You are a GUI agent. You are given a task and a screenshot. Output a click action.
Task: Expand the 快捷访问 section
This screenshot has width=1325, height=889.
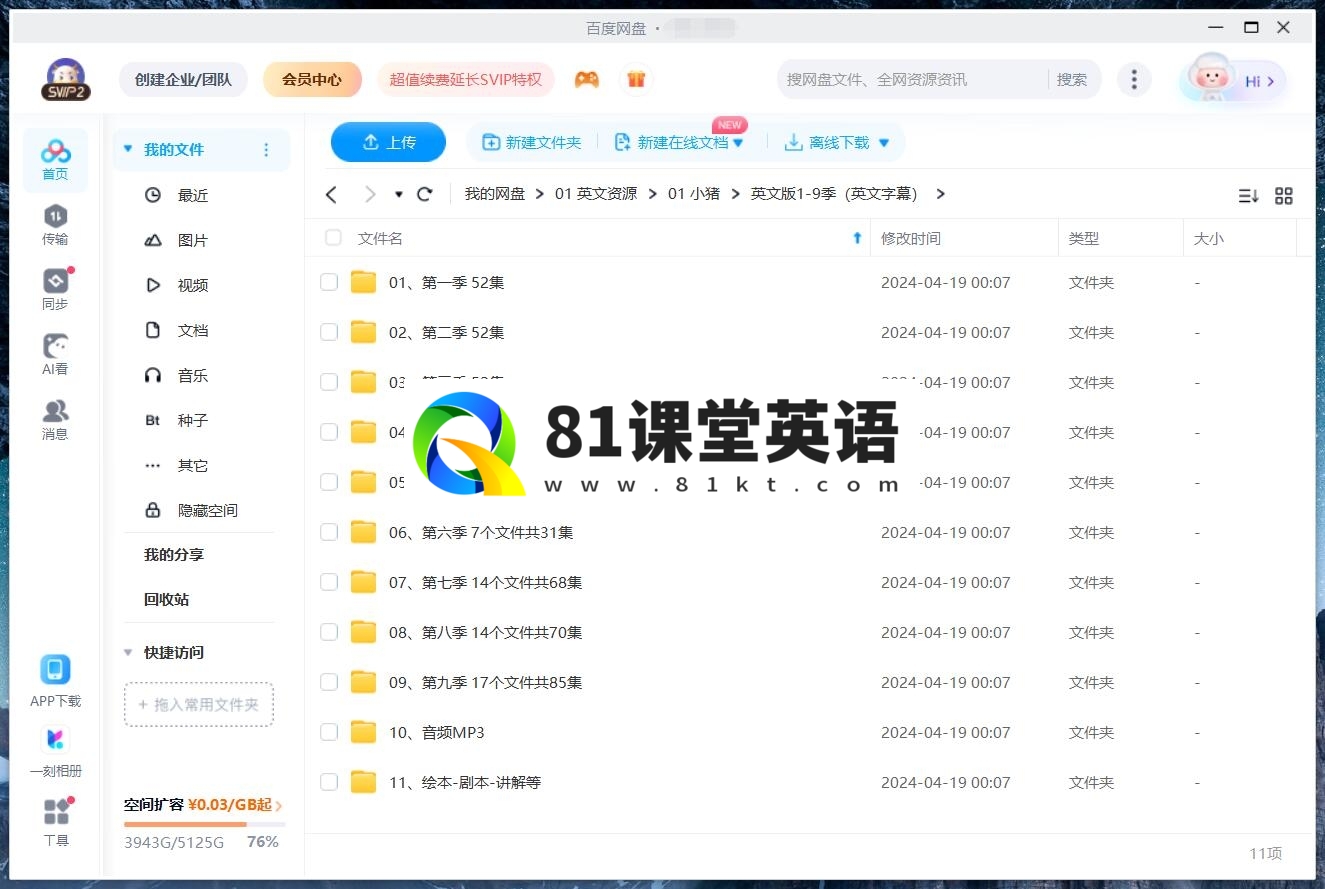pos(128,652)
